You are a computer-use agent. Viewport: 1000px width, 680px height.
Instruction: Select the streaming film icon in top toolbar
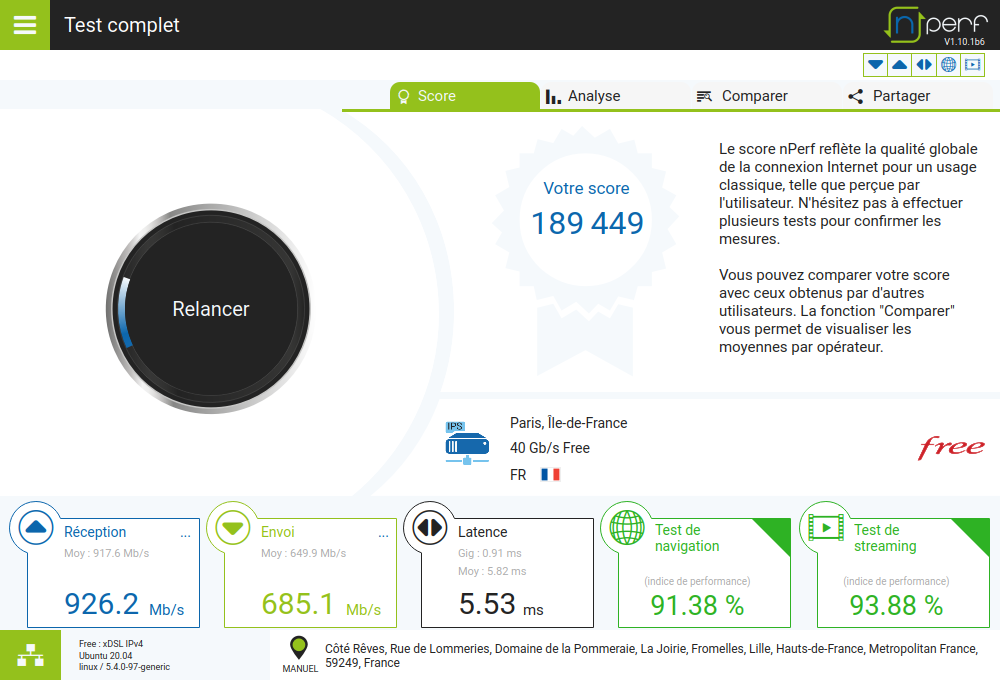point(973,64)
